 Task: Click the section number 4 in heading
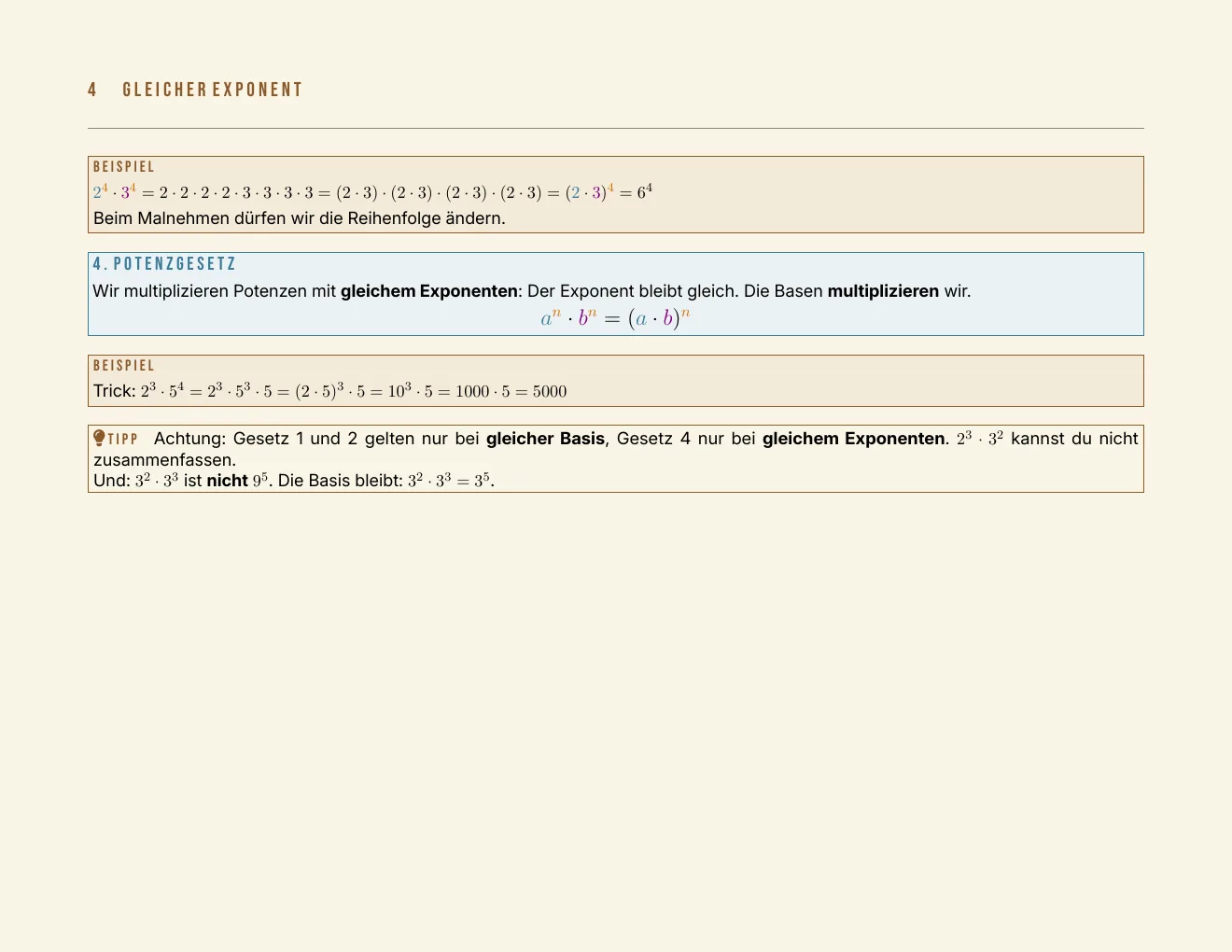(92, 90)
